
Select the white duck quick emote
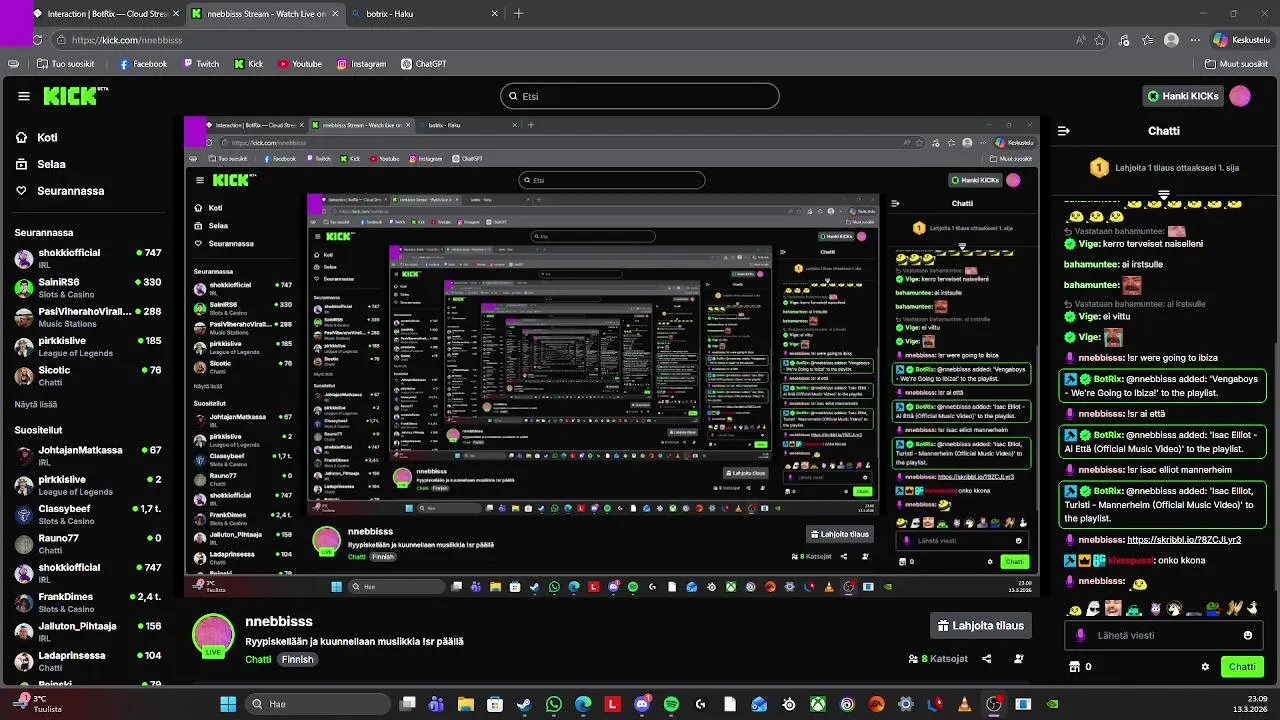(x=1254, y=608)
